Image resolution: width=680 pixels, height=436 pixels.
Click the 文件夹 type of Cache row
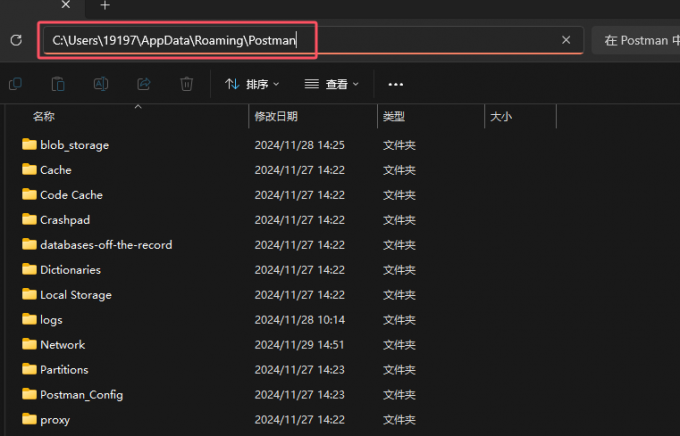tap(399, 170)
